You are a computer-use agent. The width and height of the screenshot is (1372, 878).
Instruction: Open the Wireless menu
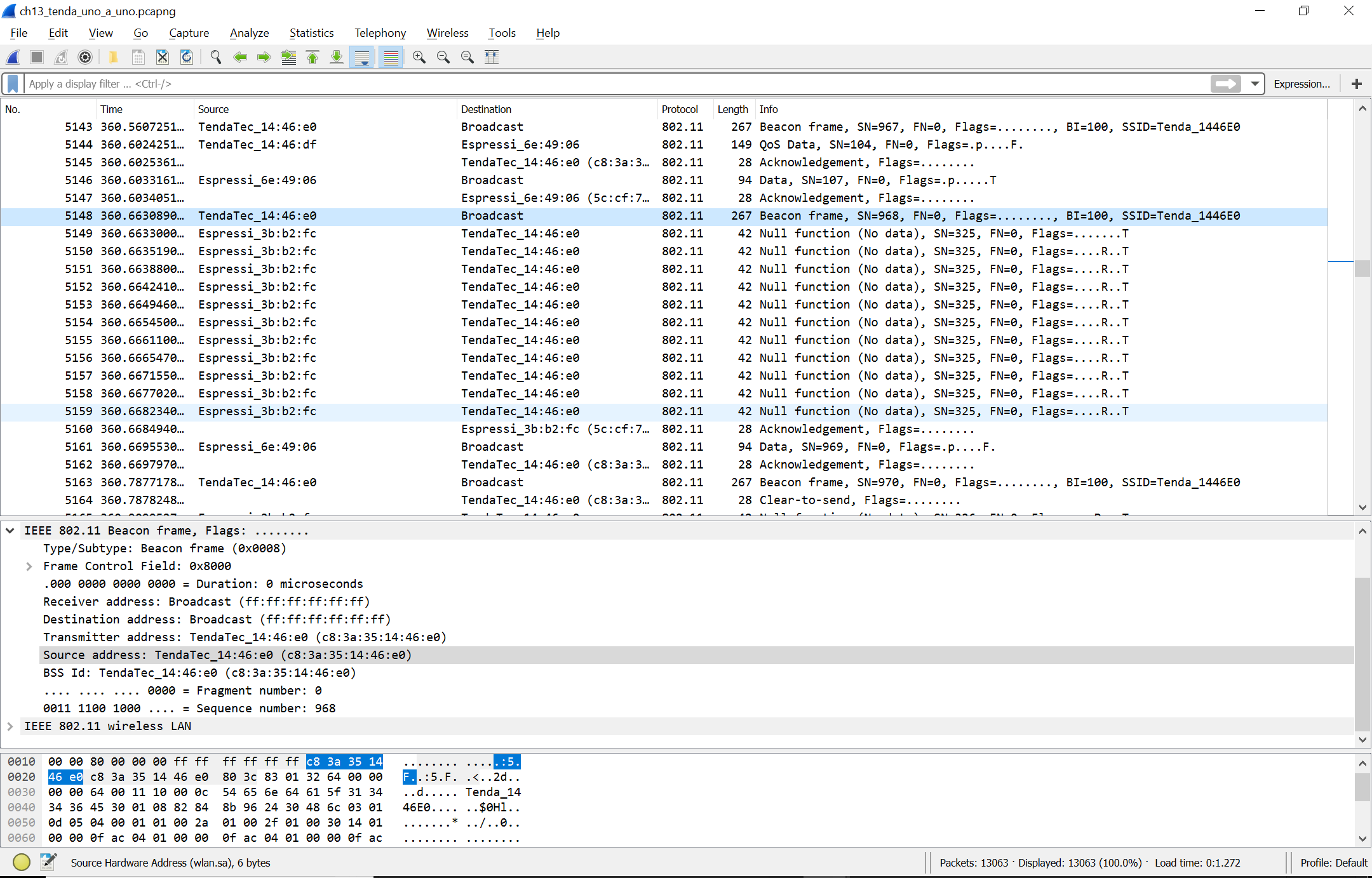click(447, 32)
